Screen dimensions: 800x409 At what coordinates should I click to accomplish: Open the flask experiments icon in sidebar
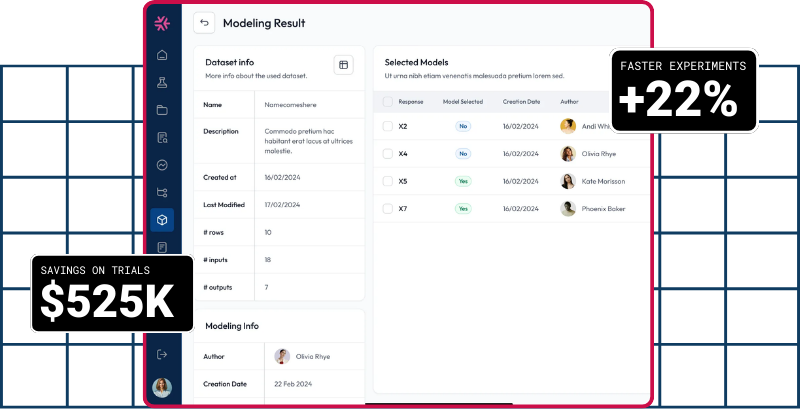(x=162, y=82)
